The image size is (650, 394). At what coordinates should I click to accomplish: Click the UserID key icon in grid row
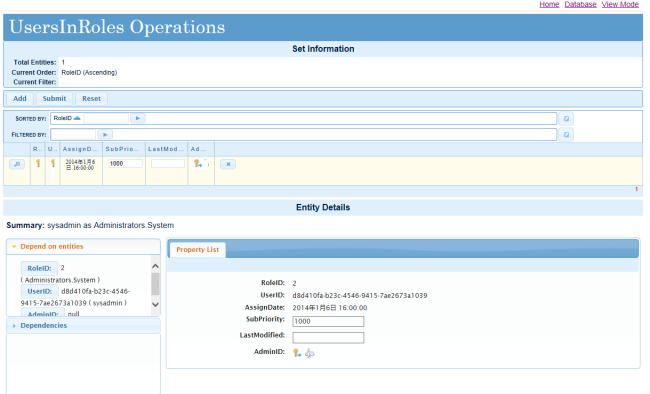[53, 163]
